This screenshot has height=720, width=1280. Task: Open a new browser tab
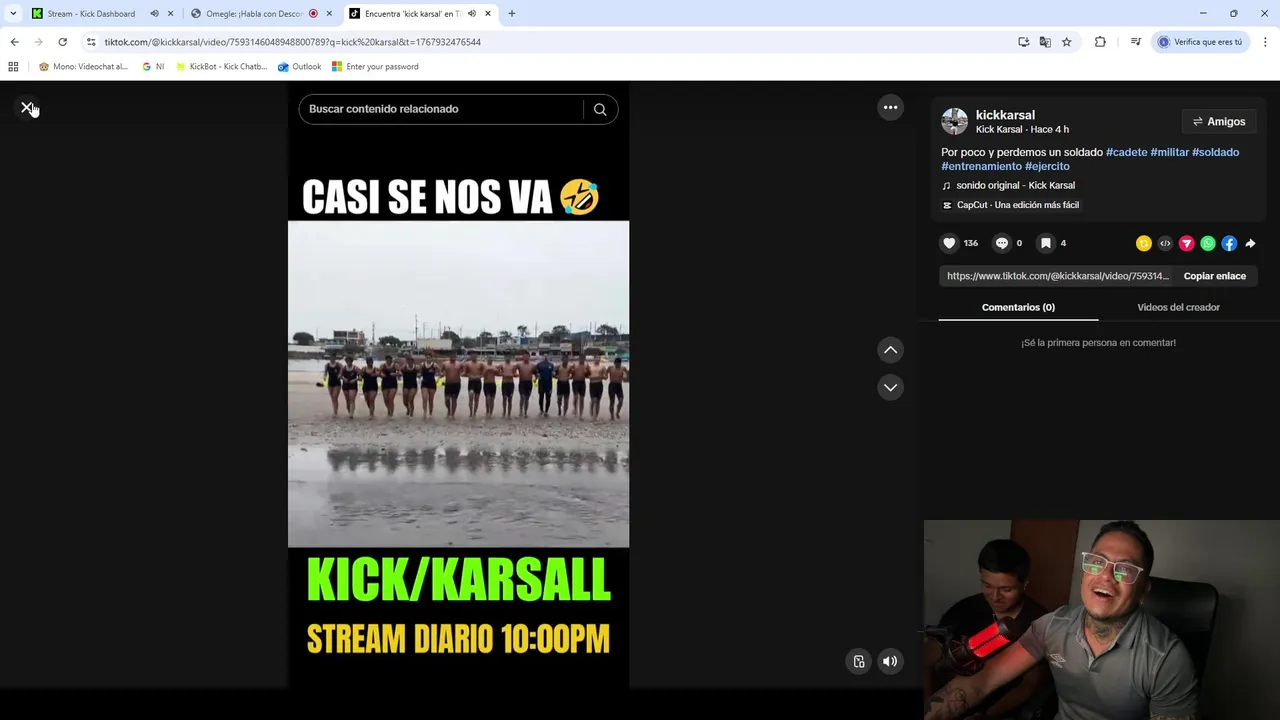point(512,14)
